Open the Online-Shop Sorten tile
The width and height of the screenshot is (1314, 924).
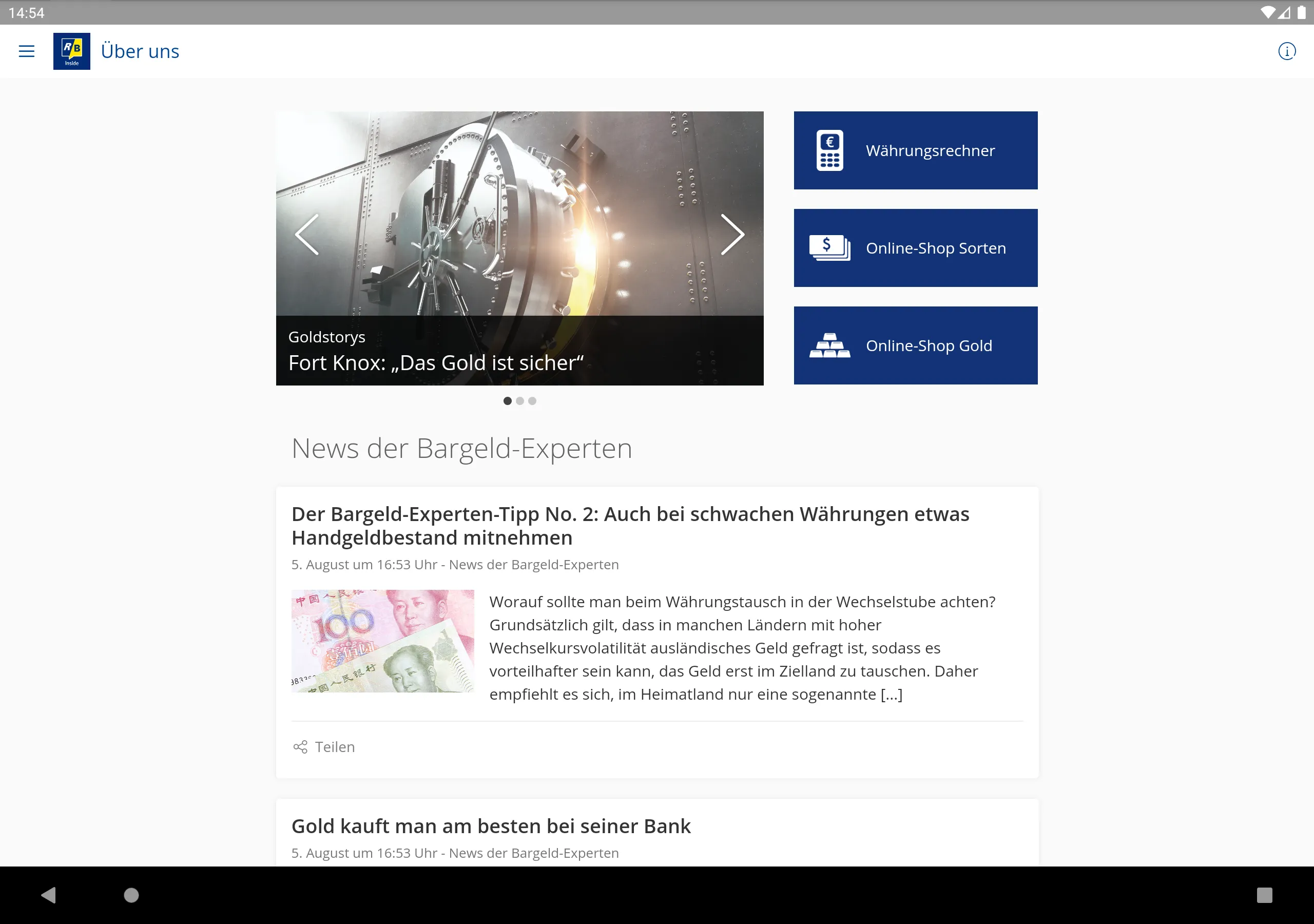click(915, 248)
